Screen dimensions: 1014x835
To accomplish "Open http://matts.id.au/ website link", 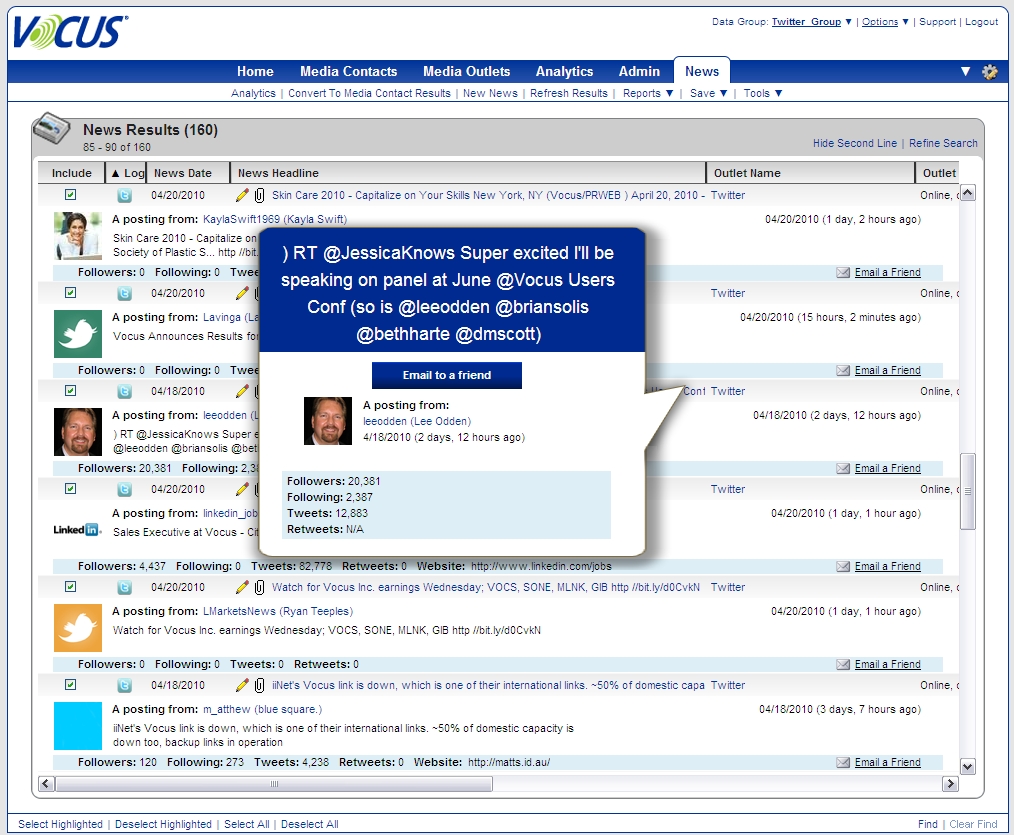I will click(x=509, y=763).
